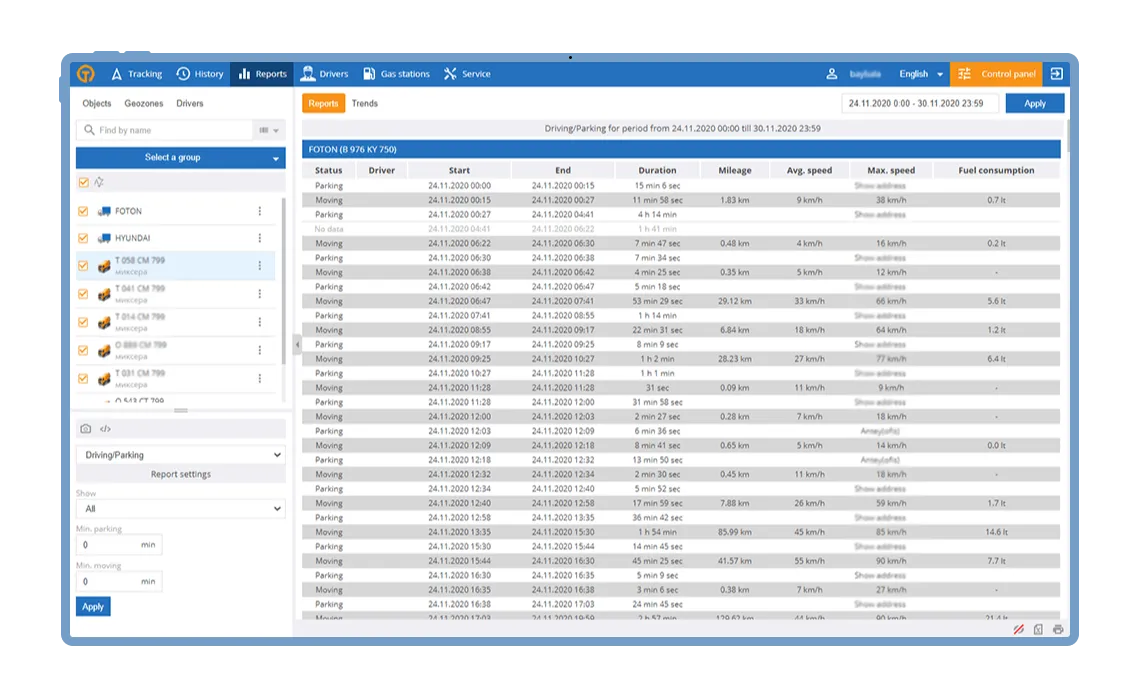Open the English language dropdown
Viewport: 1140px width, 700px height.
pos(920,74)
